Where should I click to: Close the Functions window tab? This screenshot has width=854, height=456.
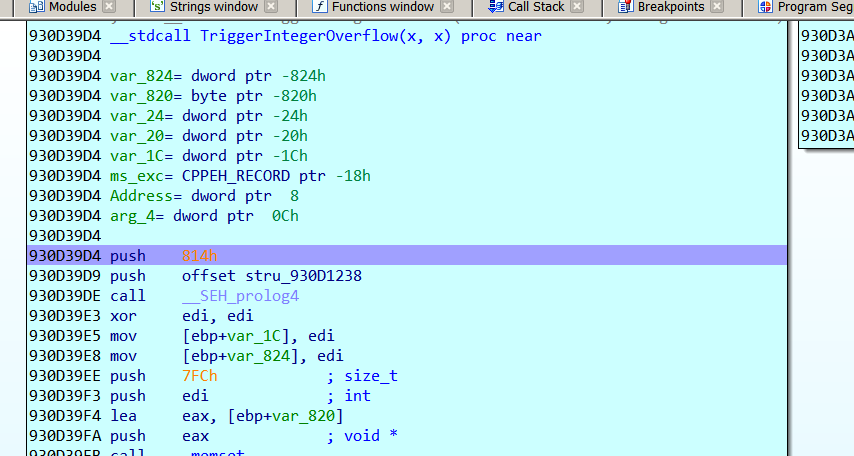[x=449, y=7]
